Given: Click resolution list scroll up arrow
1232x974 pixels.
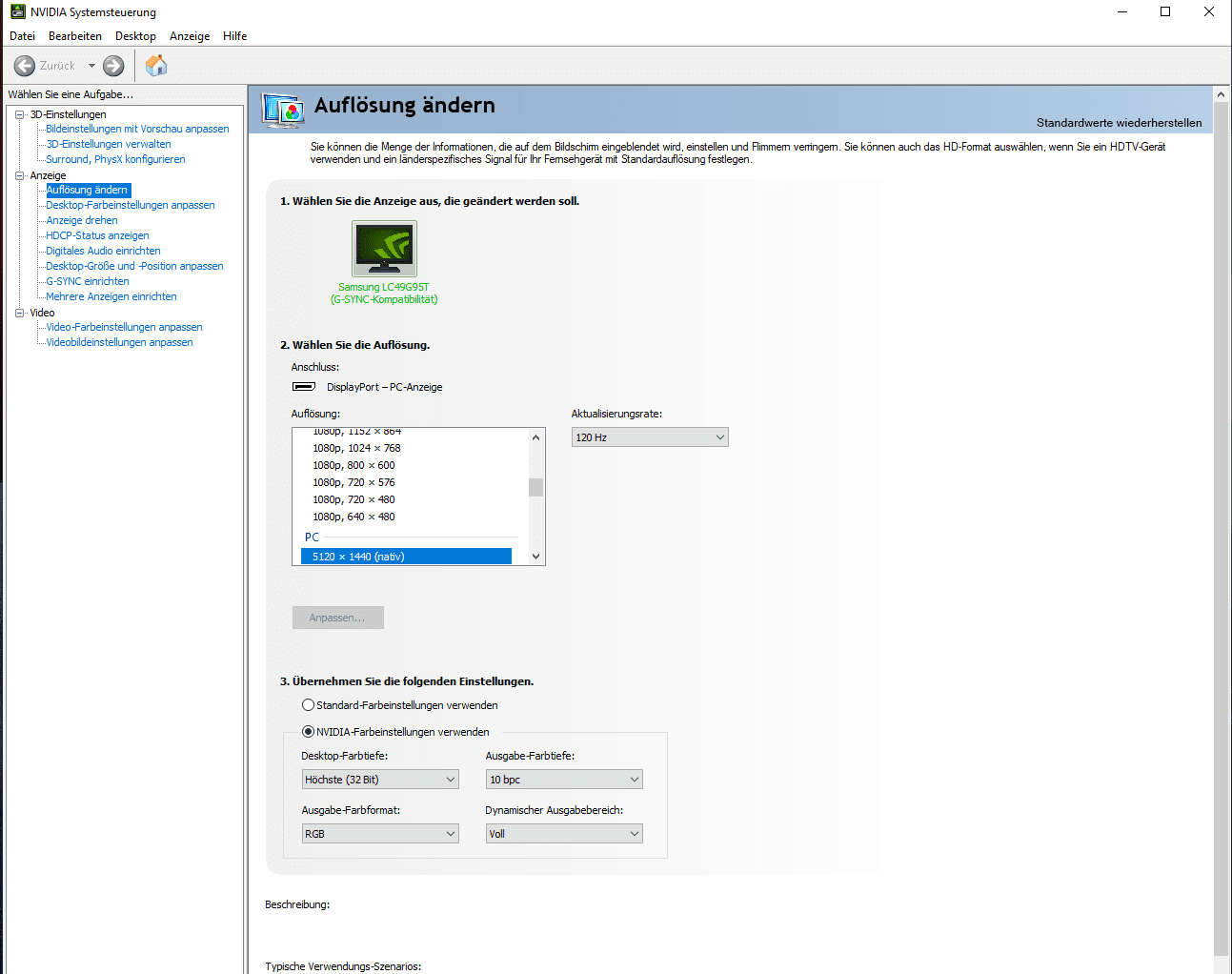Looking at the screenshot, I should pyautogui.click(x=535, y=437).
